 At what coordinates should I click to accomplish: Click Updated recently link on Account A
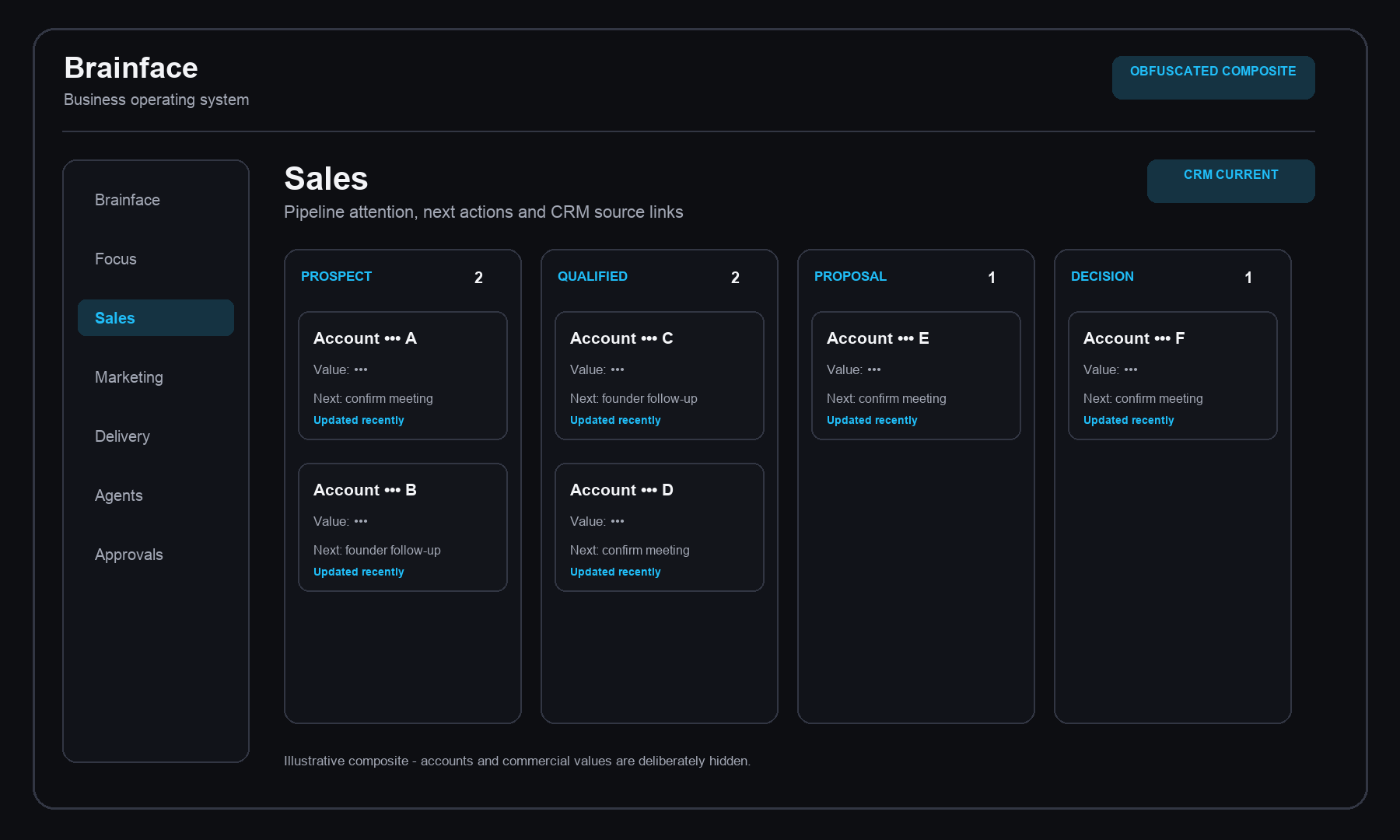(359, 420)
